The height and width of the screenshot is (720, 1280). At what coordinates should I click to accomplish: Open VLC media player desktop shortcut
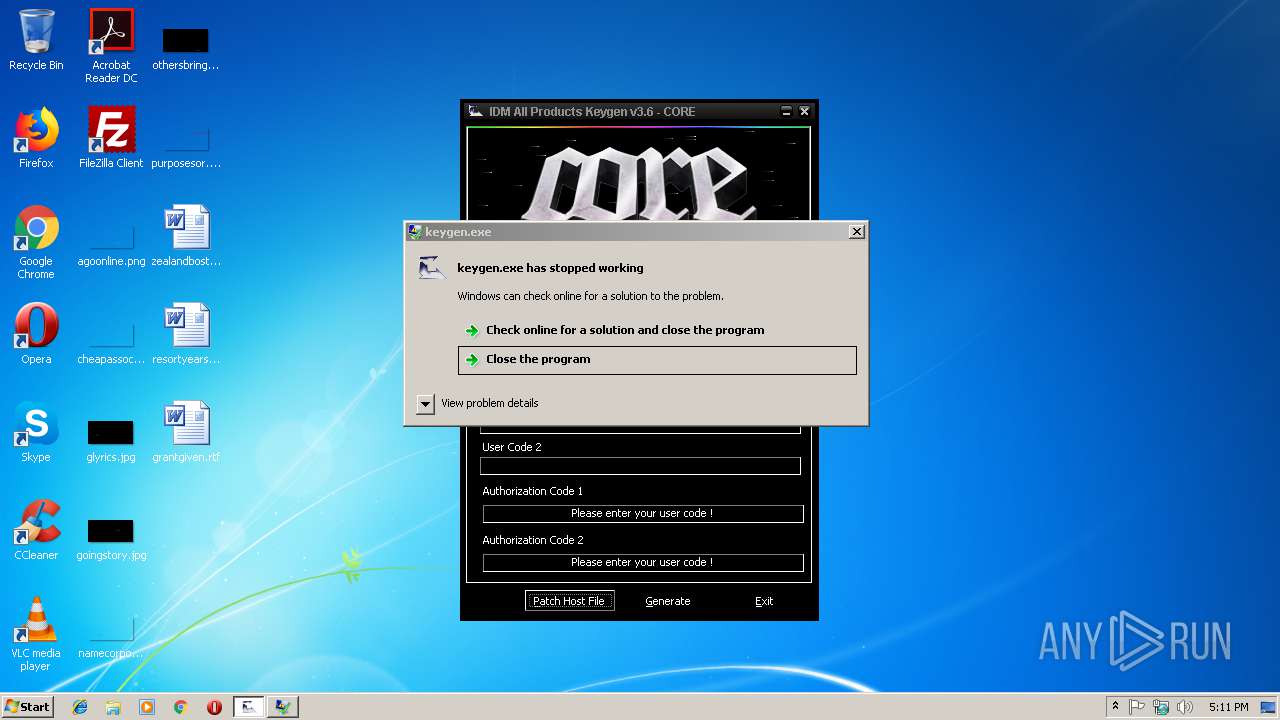coord(36,634)
